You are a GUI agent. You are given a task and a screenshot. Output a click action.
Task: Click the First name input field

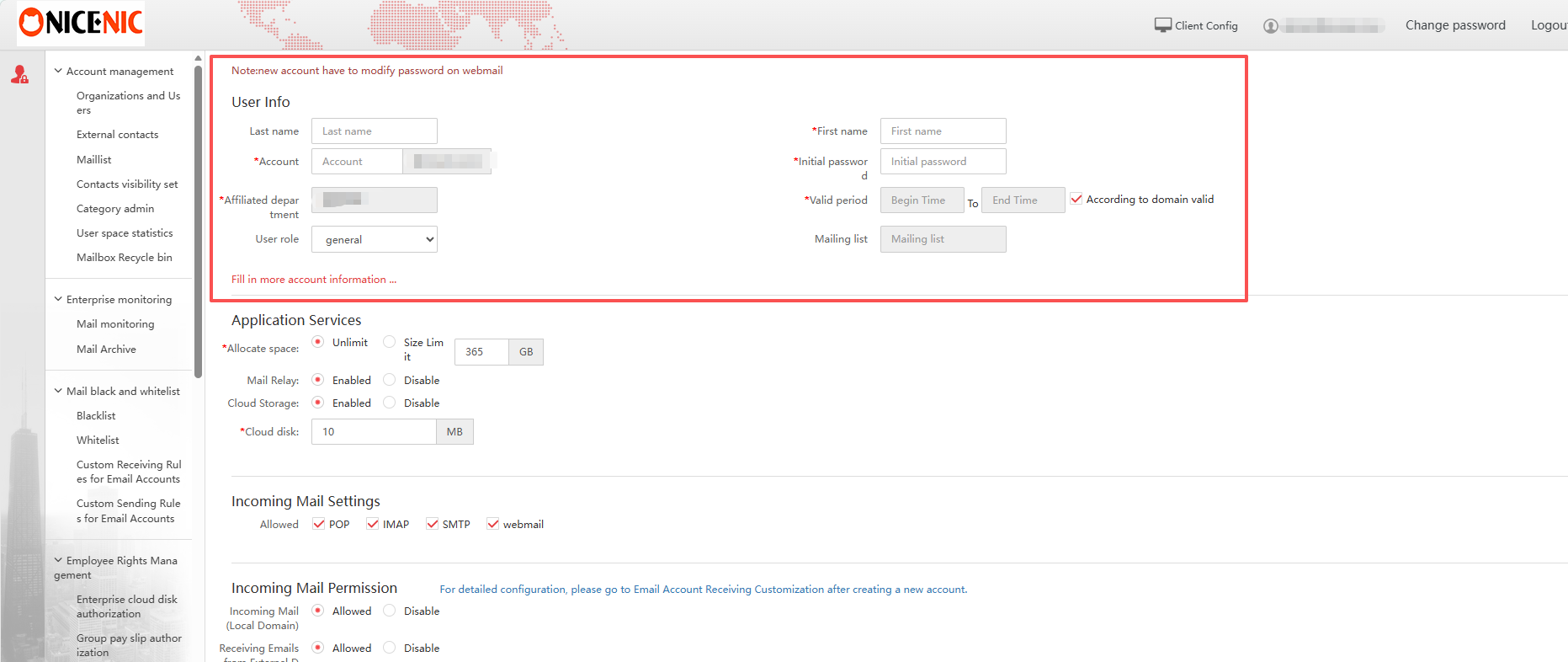click(x=943, y=131)
